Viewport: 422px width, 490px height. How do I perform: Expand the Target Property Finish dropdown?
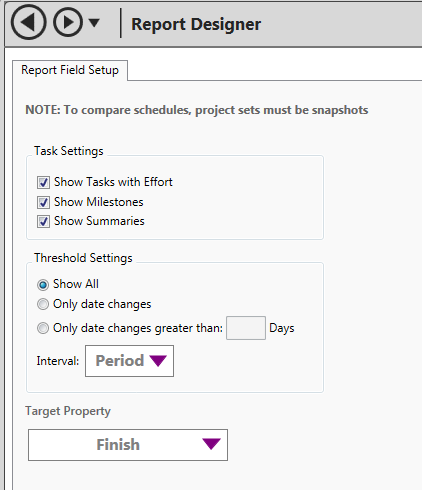coord(128,445)
